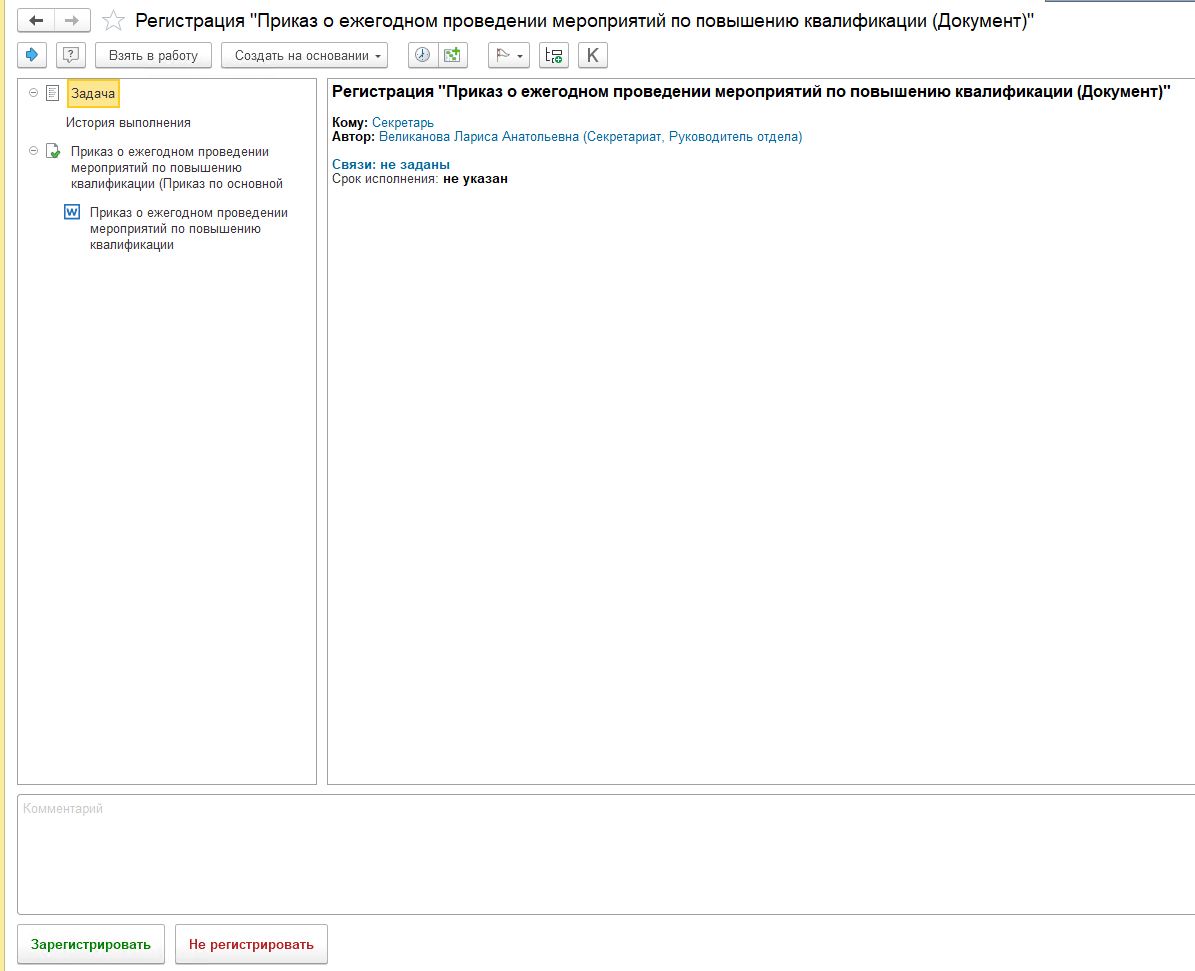Open the 'Создать на основании' dropdown
Viewport: 1195px width, 971px height.
(304, 55)
